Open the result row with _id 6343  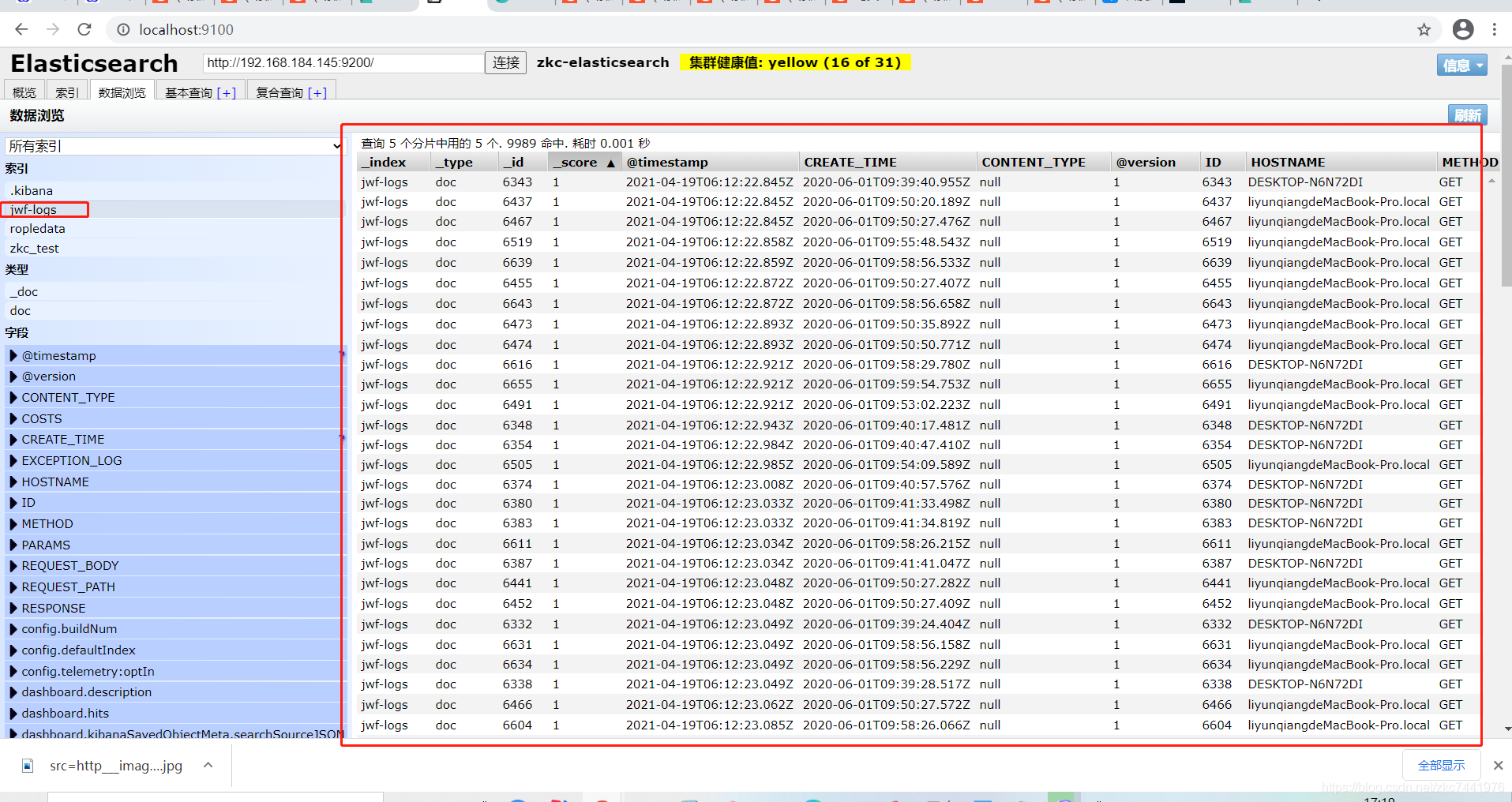(x=918, y=182)
